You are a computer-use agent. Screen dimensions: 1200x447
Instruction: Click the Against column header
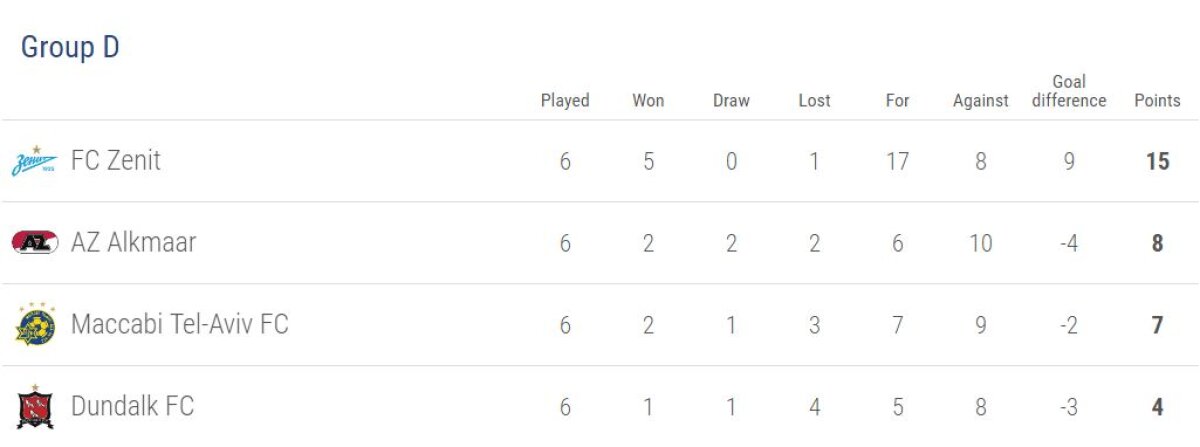[x=980, y=101]
